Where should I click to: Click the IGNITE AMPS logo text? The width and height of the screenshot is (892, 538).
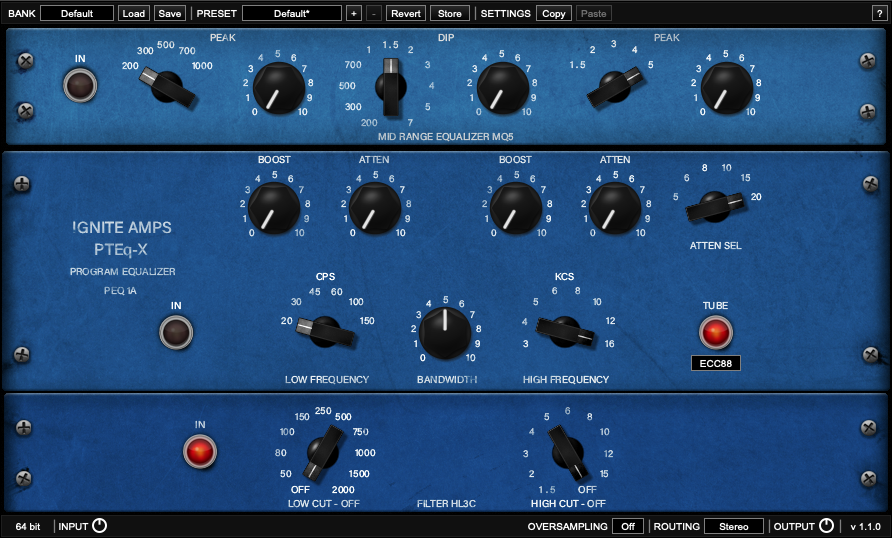click(x=122, y=227)
